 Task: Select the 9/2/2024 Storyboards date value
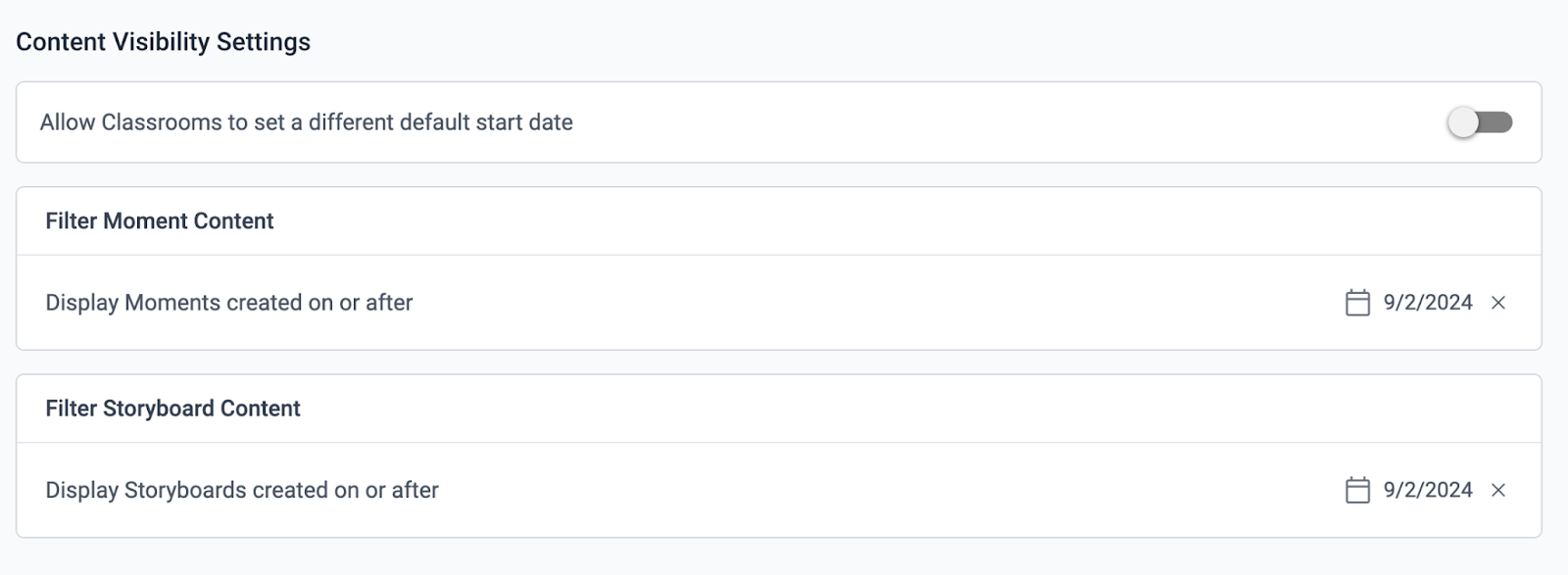click(x=1428, y=490)
